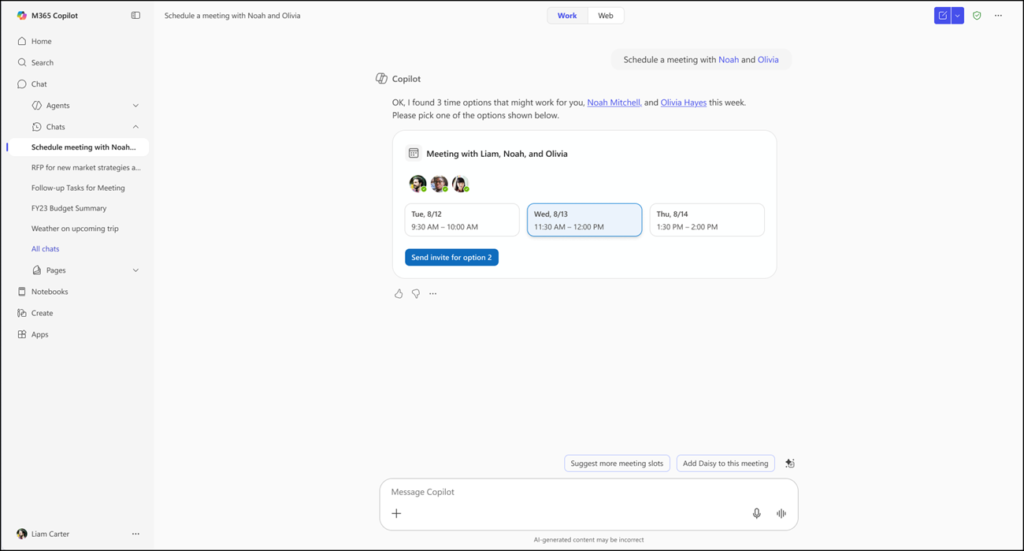The width and height of the screenshot is (1024, 551).
Task: Switch to the Web tab
Action: 605,16
